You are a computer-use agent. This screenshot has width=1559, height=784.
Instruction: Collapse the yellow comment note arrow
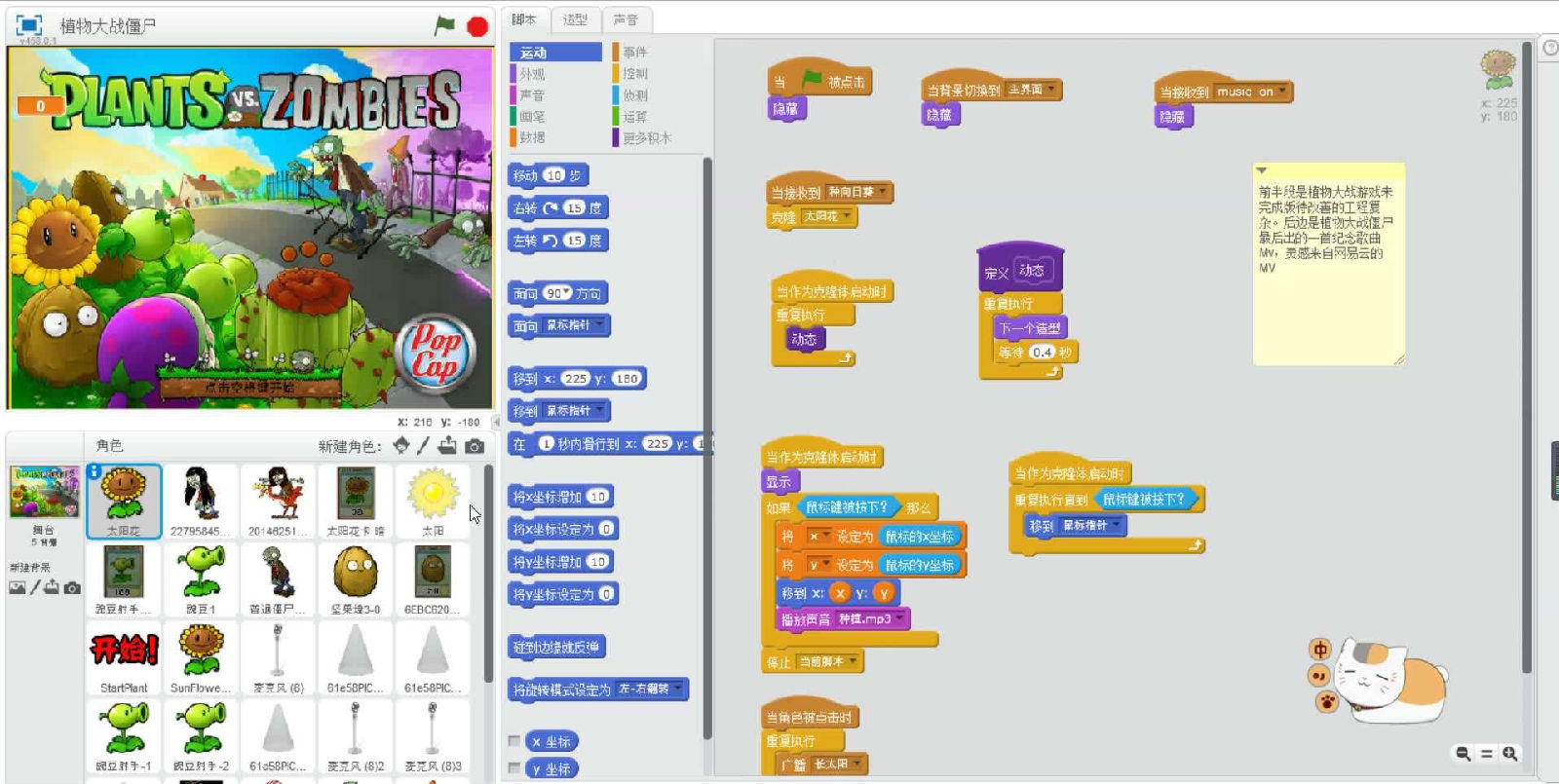[1262, 170]
